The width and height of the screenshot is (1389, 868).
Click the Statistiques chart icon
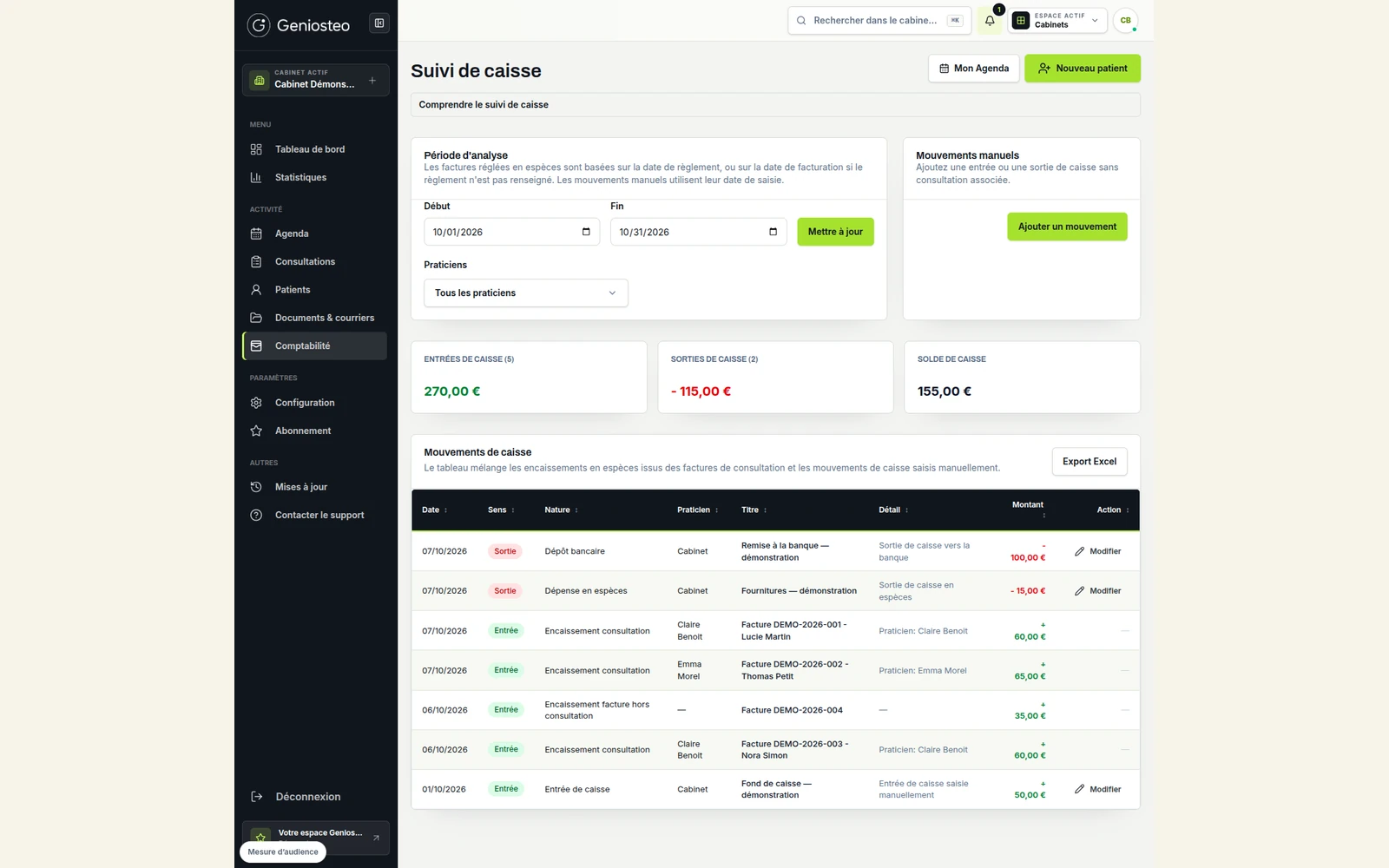pos(256,177)
